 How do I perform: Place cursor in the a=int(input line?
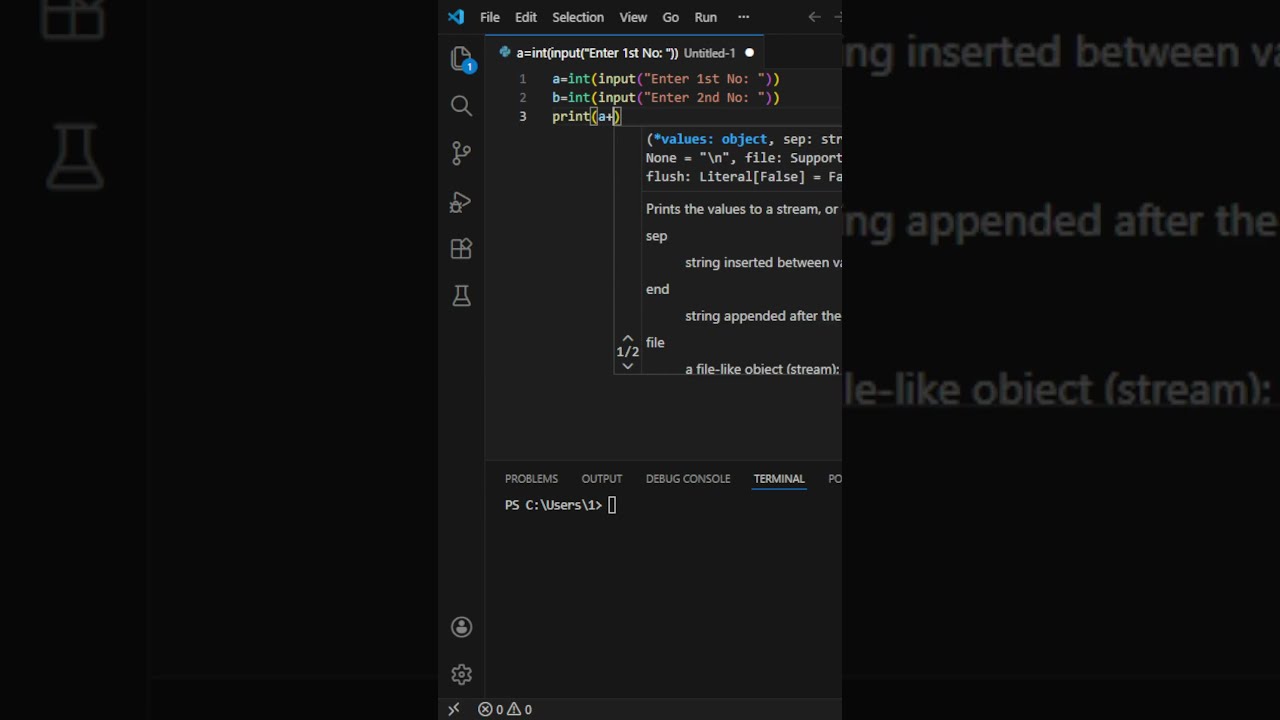point(666,79)
